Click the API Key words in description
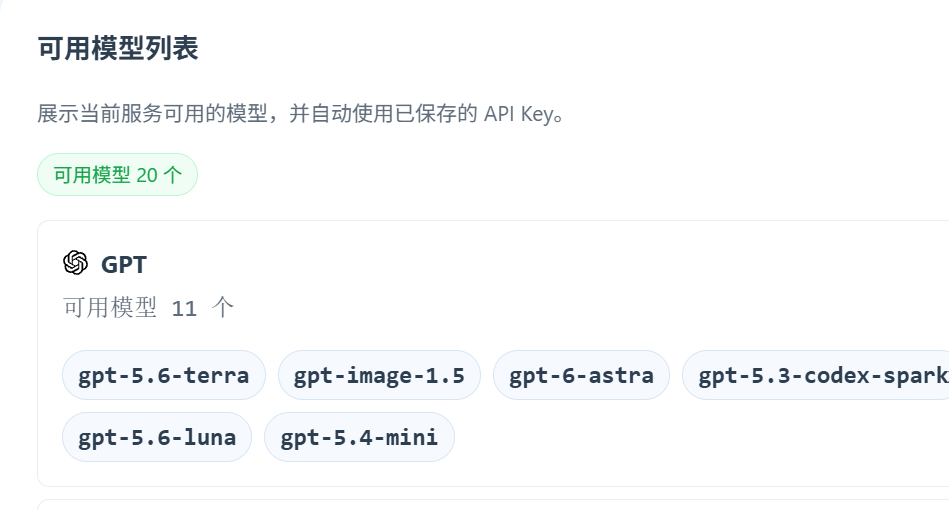Image resolution: width=949 pixels, height=510 pixels. 518,114
